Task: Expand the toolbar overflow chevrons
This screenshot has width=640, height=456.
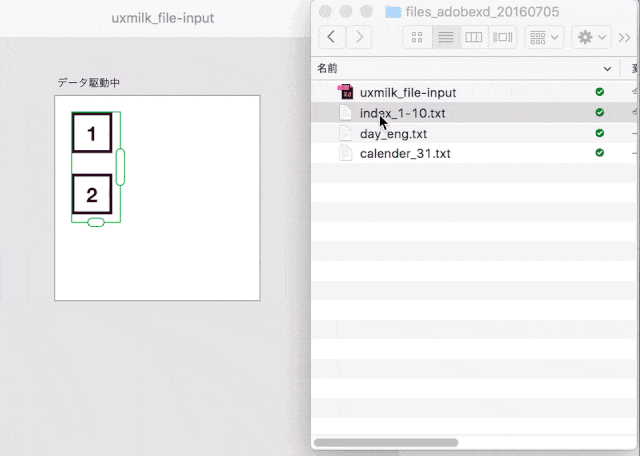Action: (625, 38)
